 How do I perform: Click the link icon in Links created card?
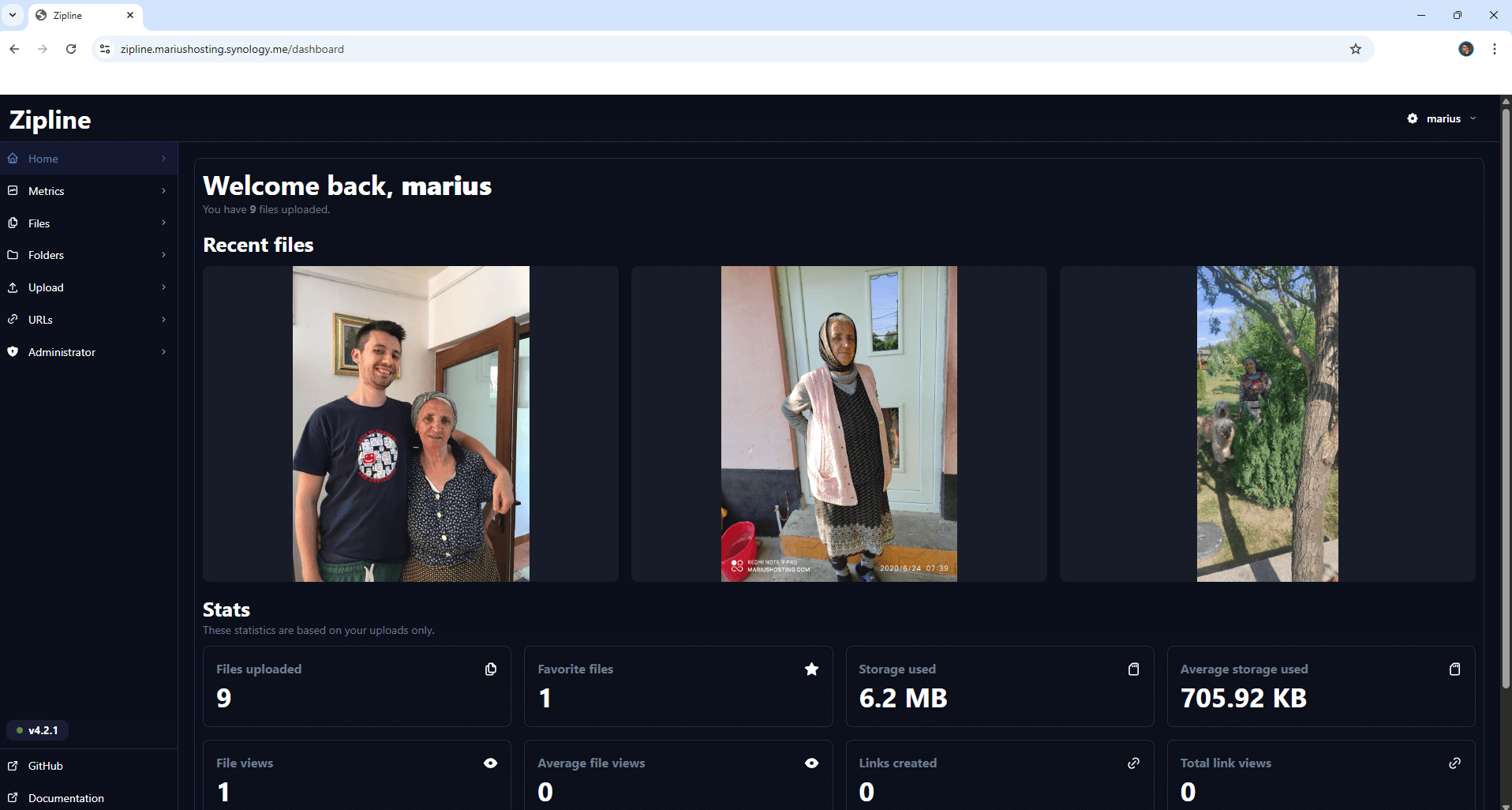(1134, 763)
